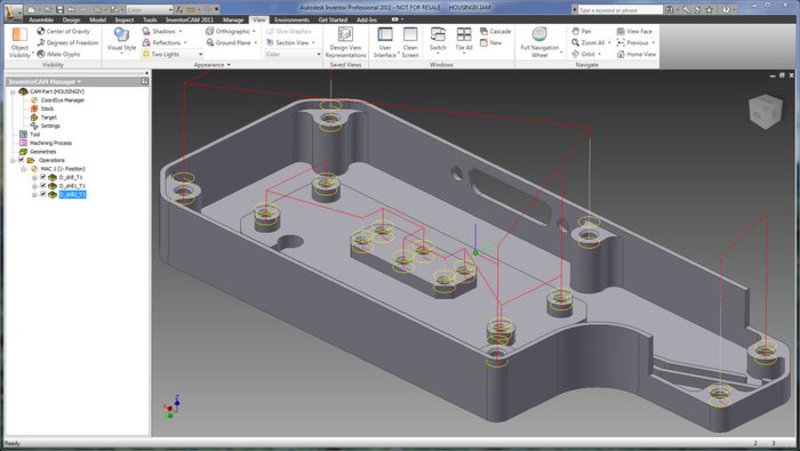This screenshot has height=451, width=800.
Task: Collapse the CAM-Part (HOUSINGIV) tree node
Action: [x=12, y=91]
